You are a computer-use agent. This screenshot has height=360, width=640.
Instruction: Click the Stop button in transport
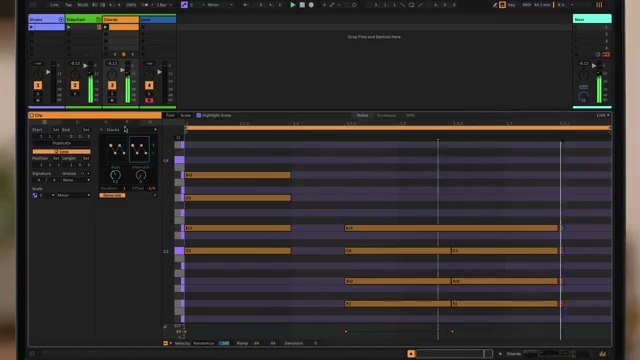pos(302,5)
